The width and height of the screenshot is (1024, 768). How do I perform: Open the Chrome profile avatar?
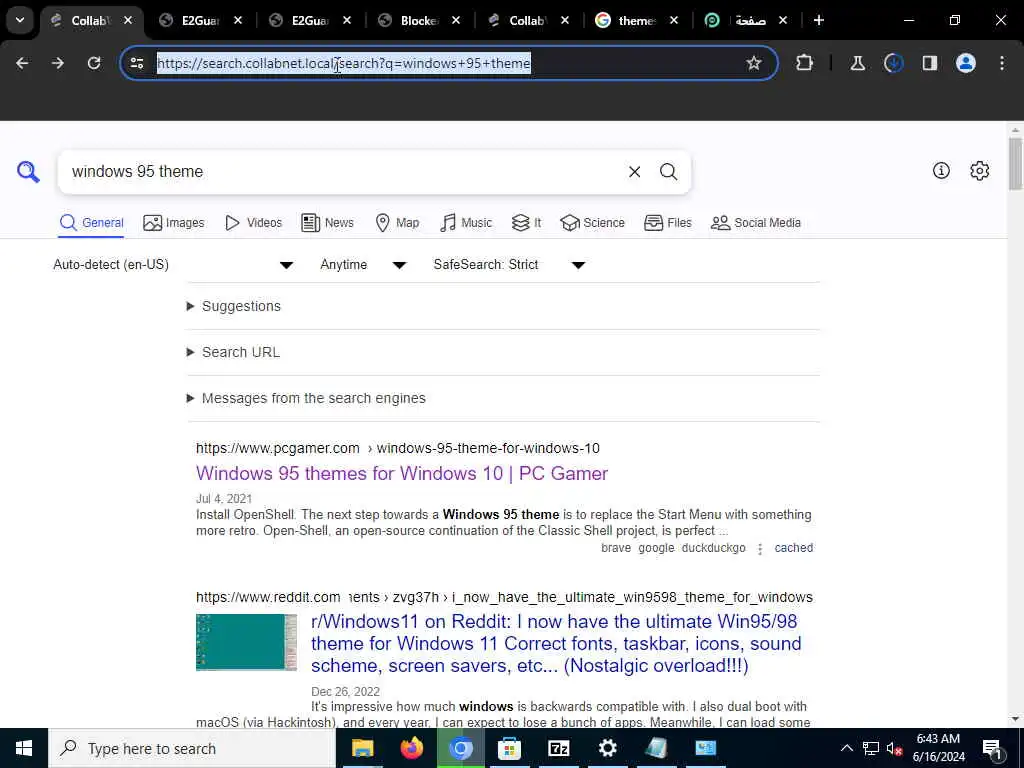966,63
